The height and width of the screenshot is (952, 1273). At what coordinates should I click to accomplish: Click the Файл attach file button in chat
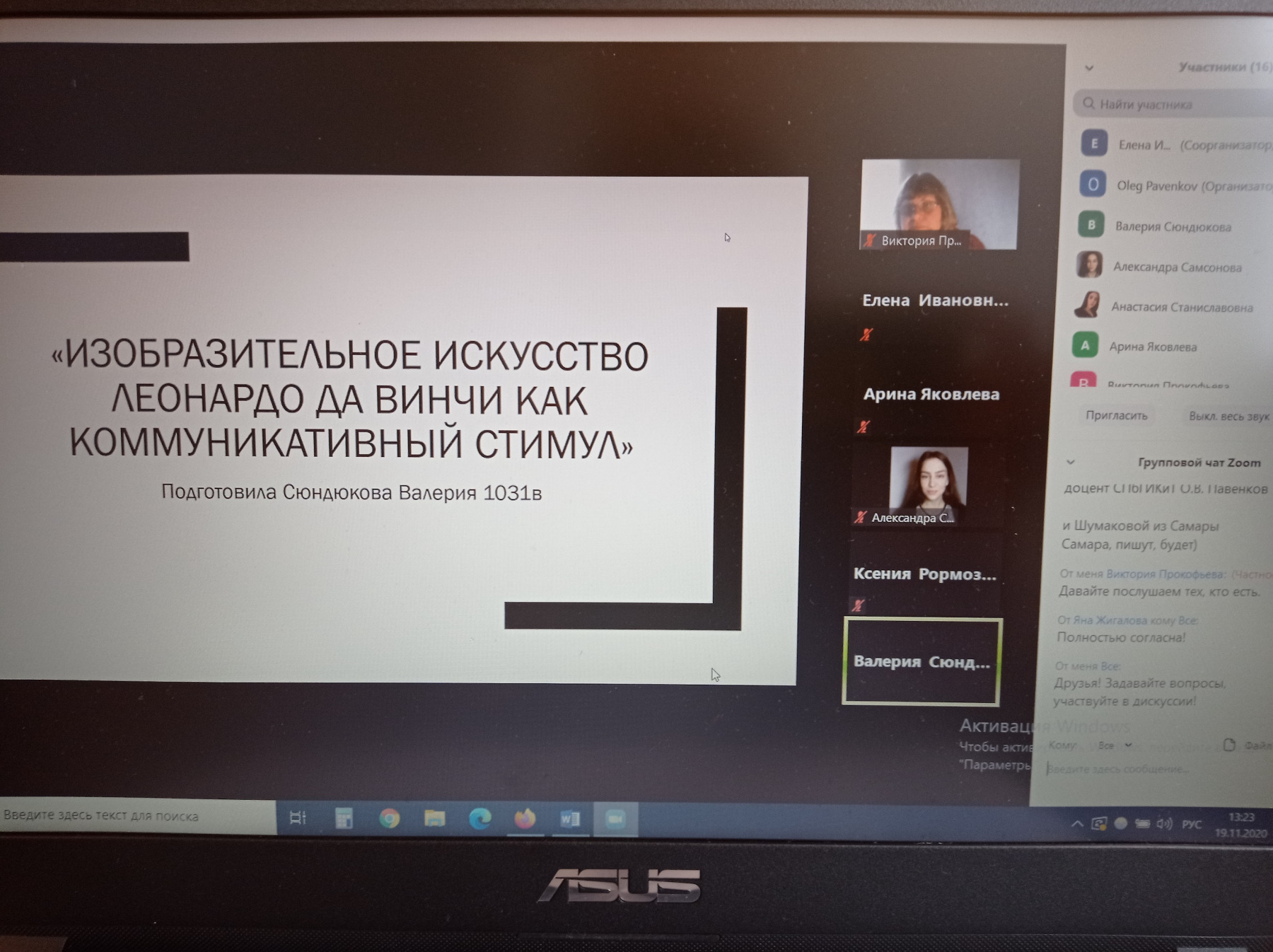(1248, 745)
